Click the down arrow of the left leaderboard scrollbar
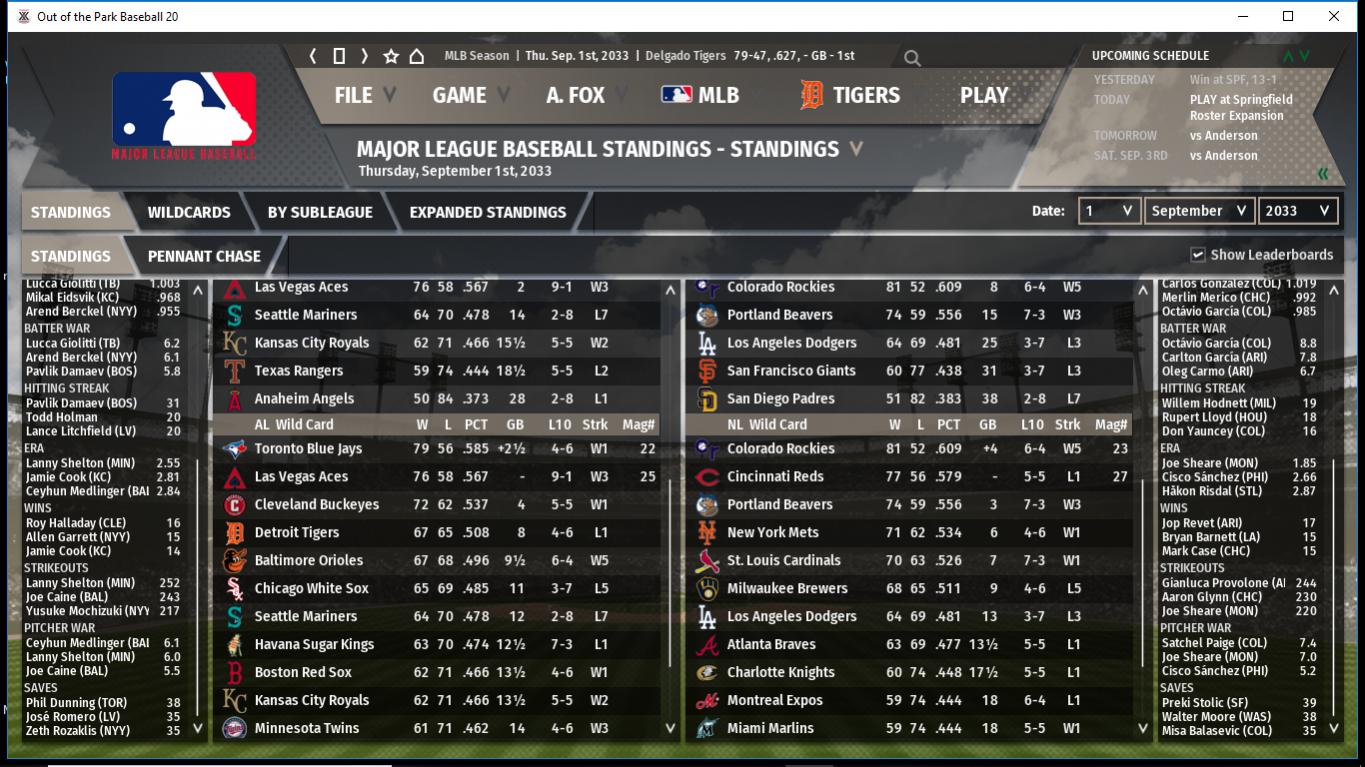 click(197, 729)
